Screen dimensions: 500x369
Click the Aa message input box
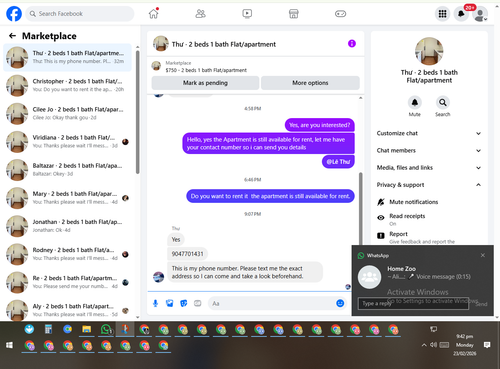(x=272, y=303)
